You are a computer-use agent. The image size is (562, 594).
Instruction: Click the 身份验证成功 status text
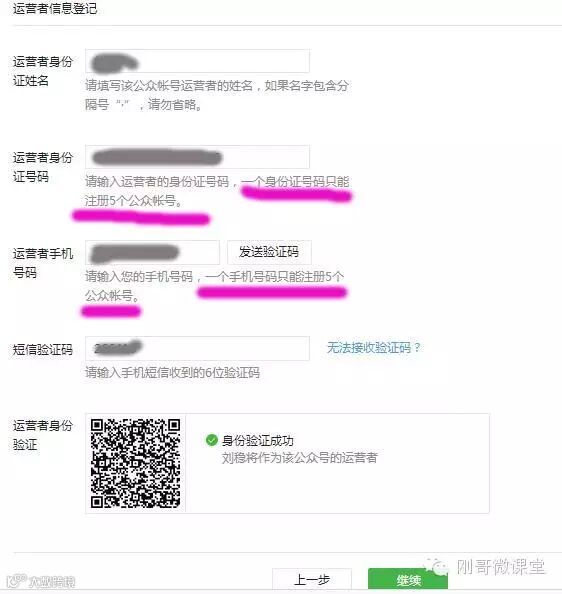[258, 441]
